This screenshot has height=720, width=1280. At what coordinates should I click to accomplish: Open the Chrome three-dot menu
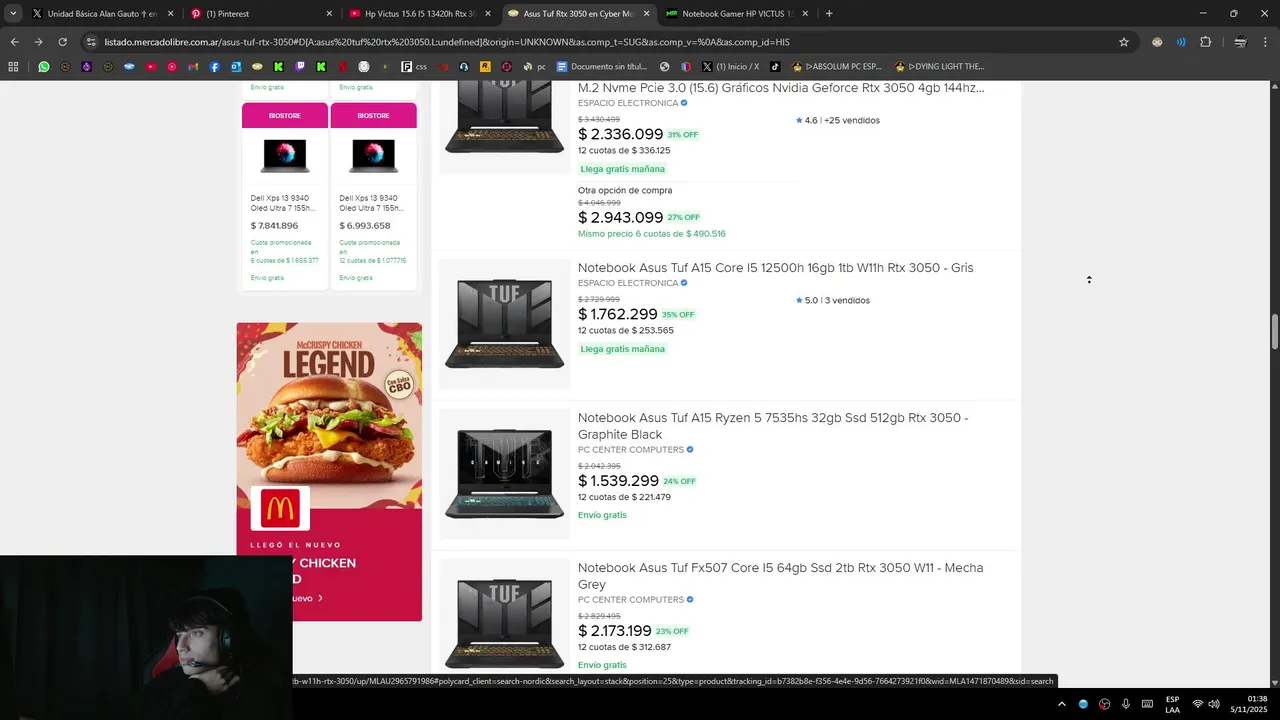[x=1266, y=42]
